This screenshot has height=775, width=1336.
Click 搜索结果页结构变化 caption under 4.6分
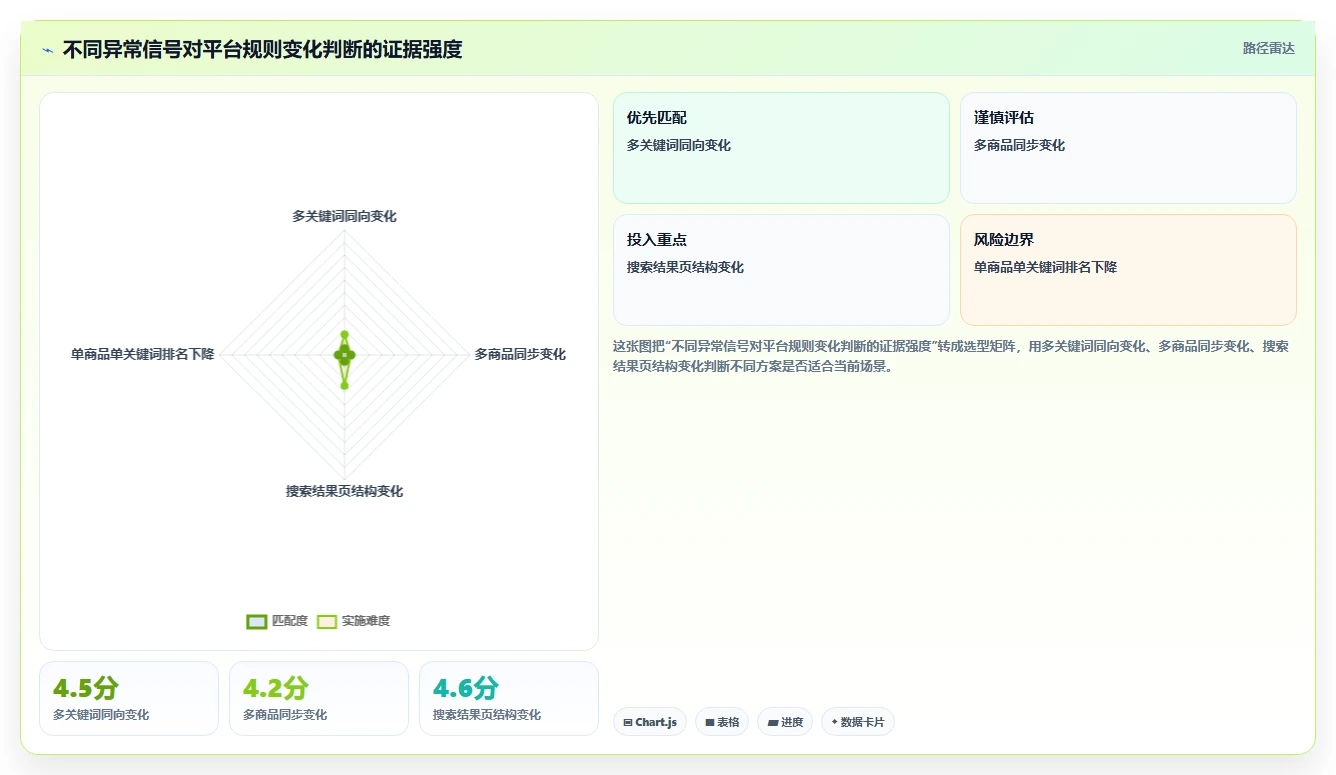click(x=487, y=715)
